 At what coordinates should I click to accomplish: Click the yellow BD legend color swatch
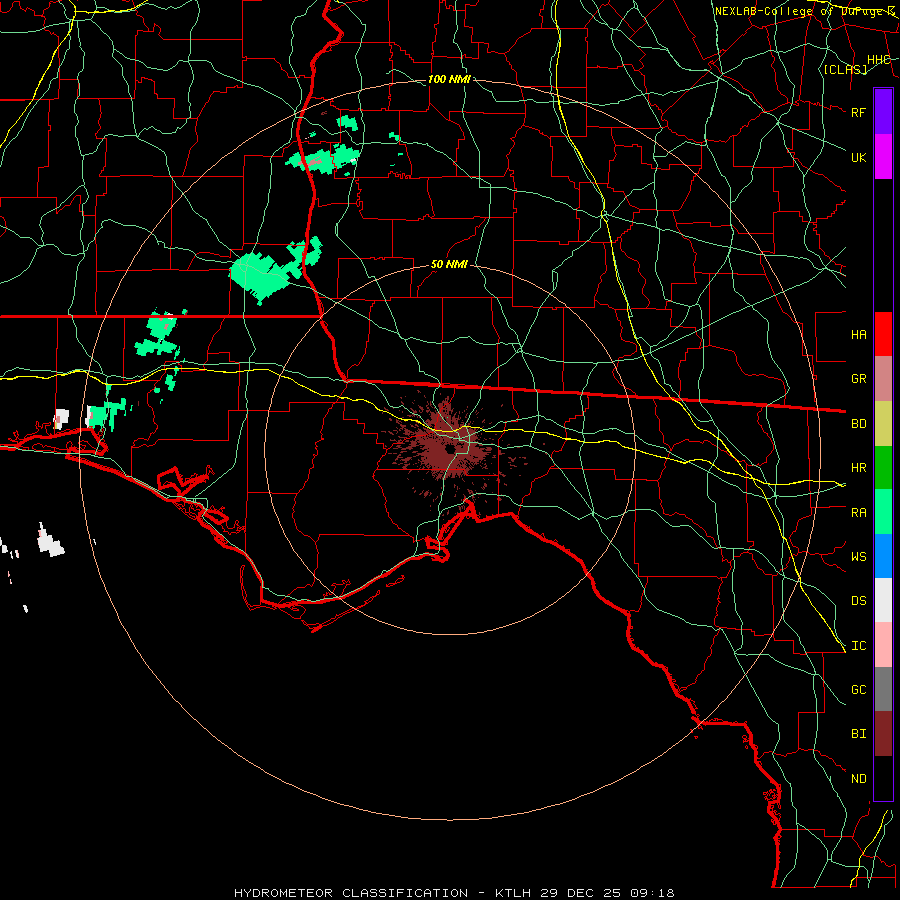click(883, 424)
